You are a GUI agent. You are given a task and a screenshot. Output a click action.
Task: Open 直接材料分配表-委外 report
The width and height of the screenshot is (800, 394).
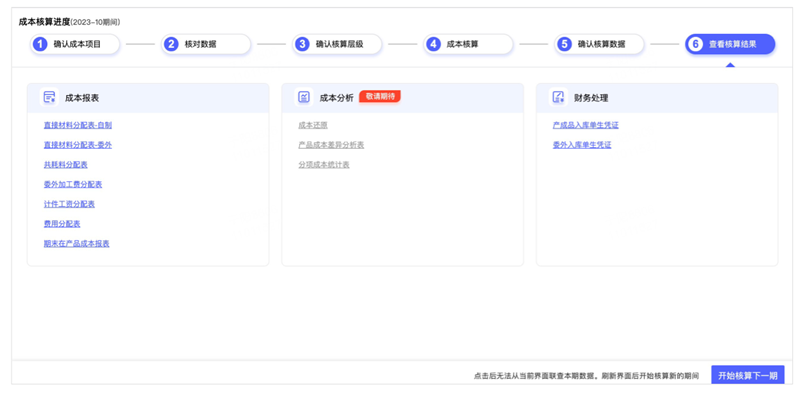[x=78, y=145]
